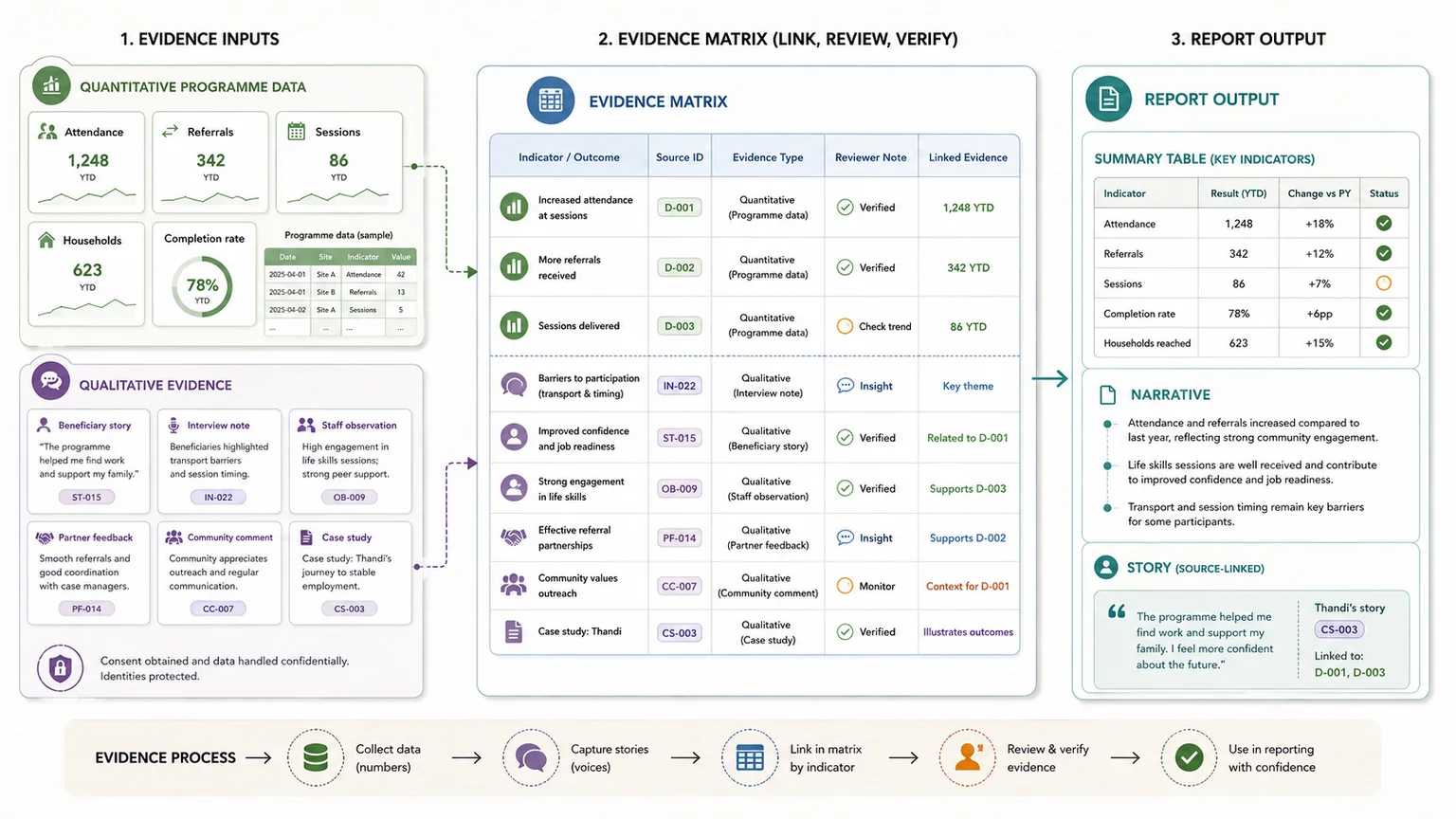The width and height of the screenshot is (1456, 819).
Task: Click the 78% completion rate progress ring
Action: click(202, 287)
